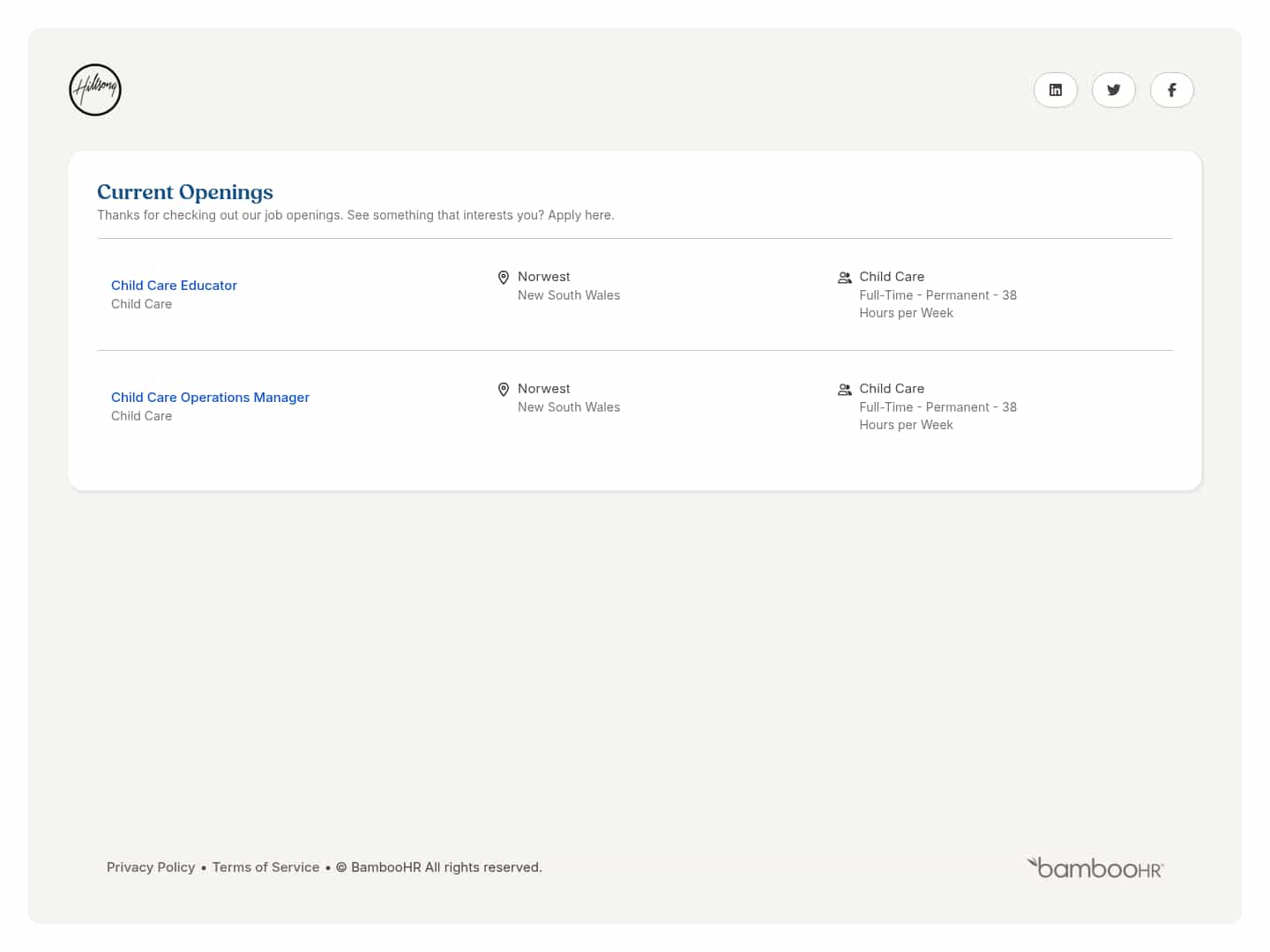Open the Terms of Service link
Viewport: 1270px width, 952px height.
point(265,867)
